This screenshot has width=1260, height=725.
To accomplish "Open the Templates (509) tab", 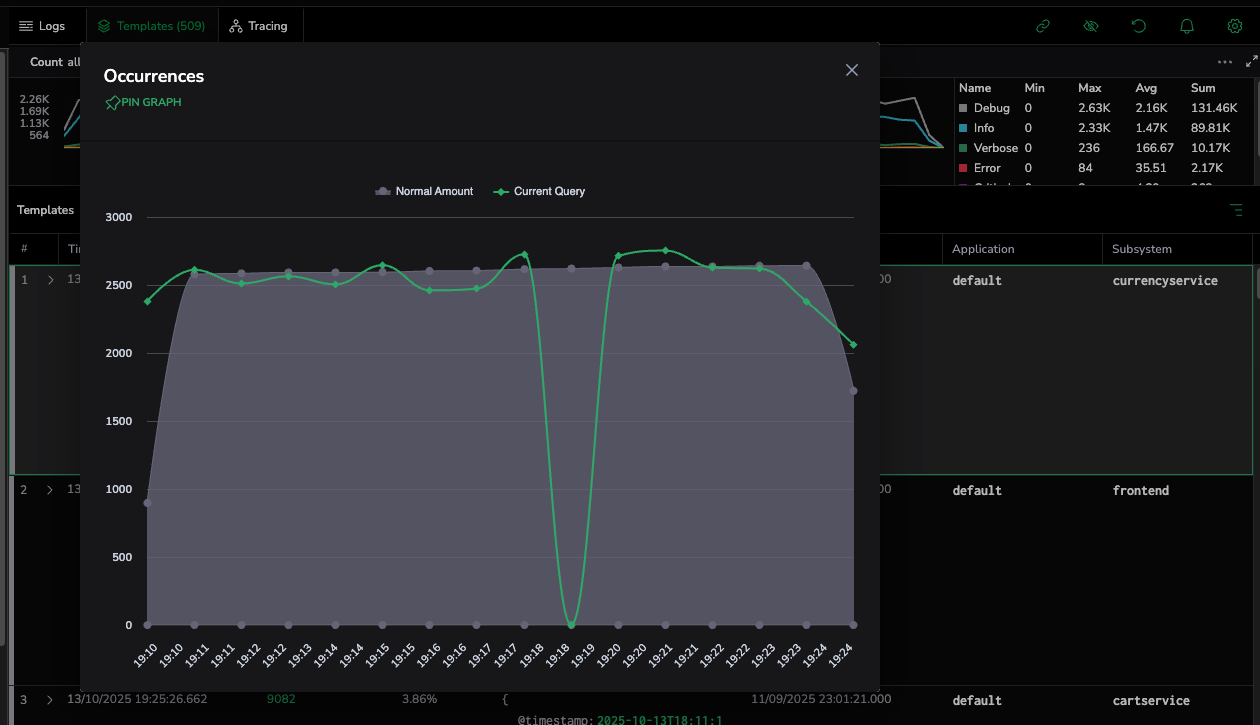I will [151, 26].
